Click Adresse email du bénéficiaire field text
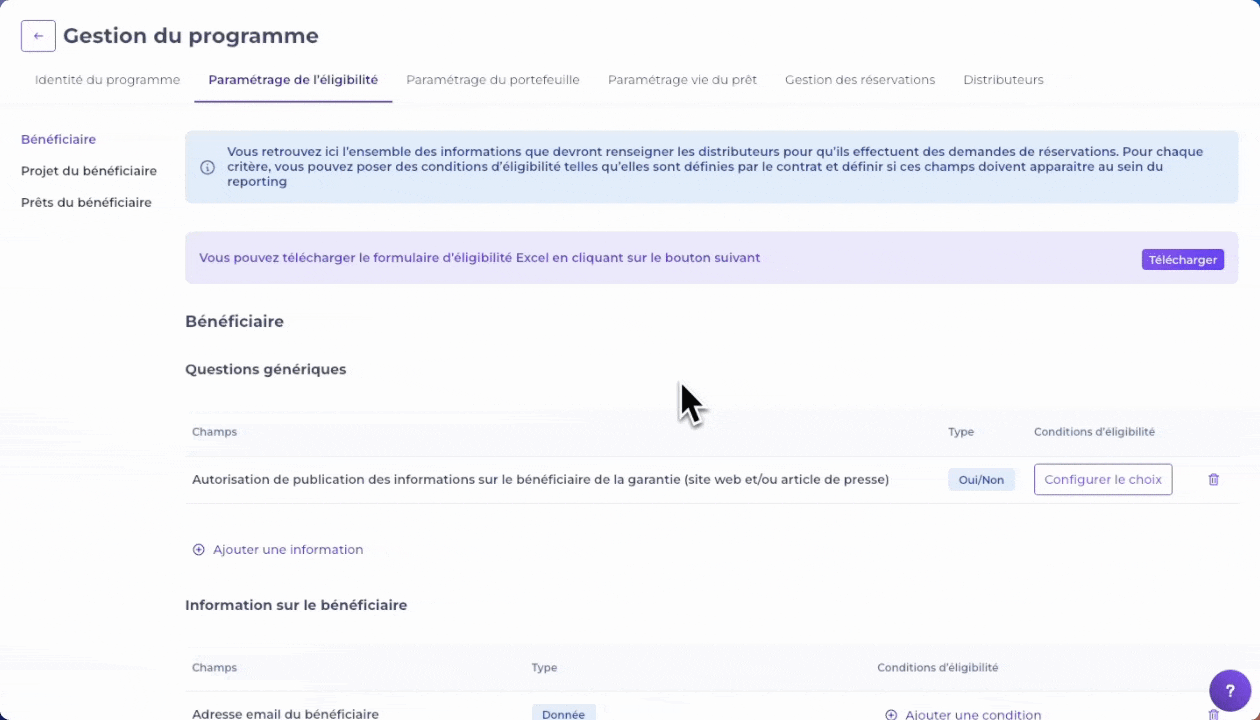The width and height of the screenshot is (1260, 720). click(x=285, y=714)
